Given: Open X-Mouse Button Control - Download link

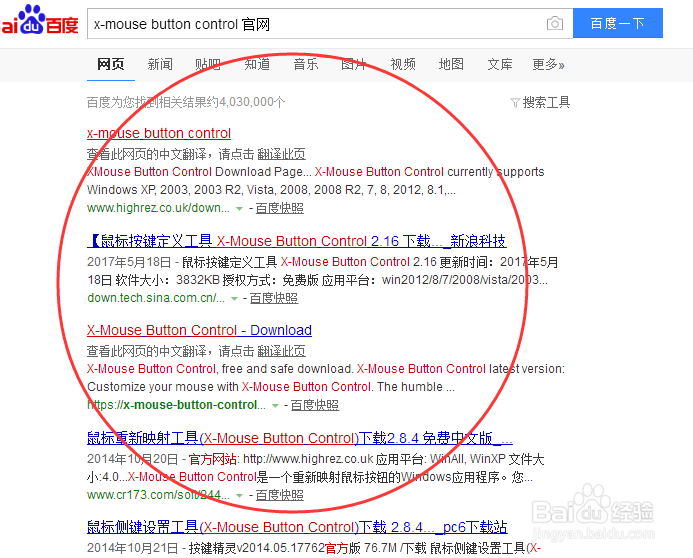Looking at the screenshot, I should 199,330.
